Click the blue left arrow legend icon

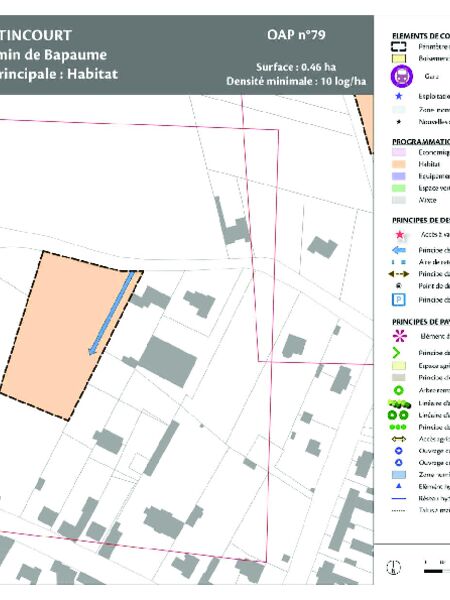[x=399, y=250]
